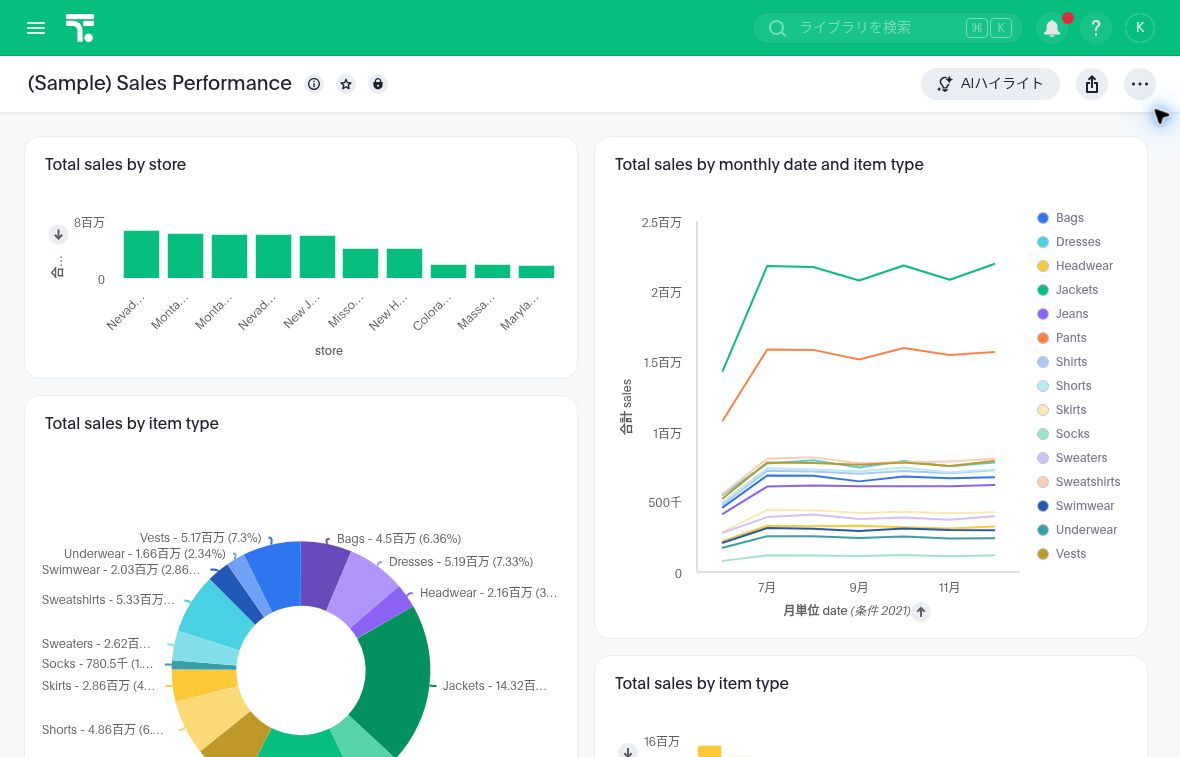Click the Shorts - 4.86 donut label
The width and height of the screenshot is (1180, 757).
[102, 730]
